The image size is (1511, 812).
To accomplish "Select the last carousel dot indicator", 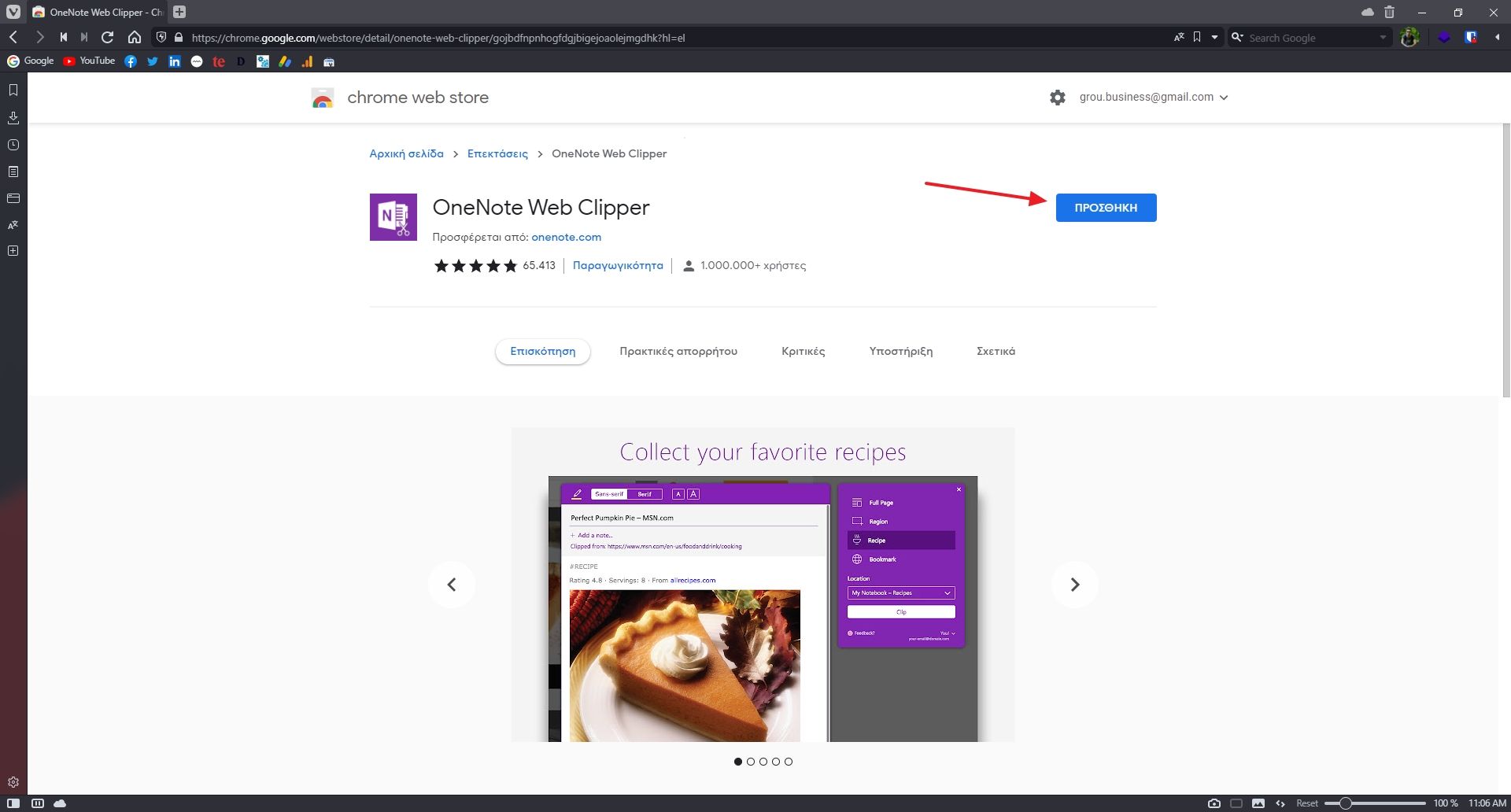I will click(789, 762).
